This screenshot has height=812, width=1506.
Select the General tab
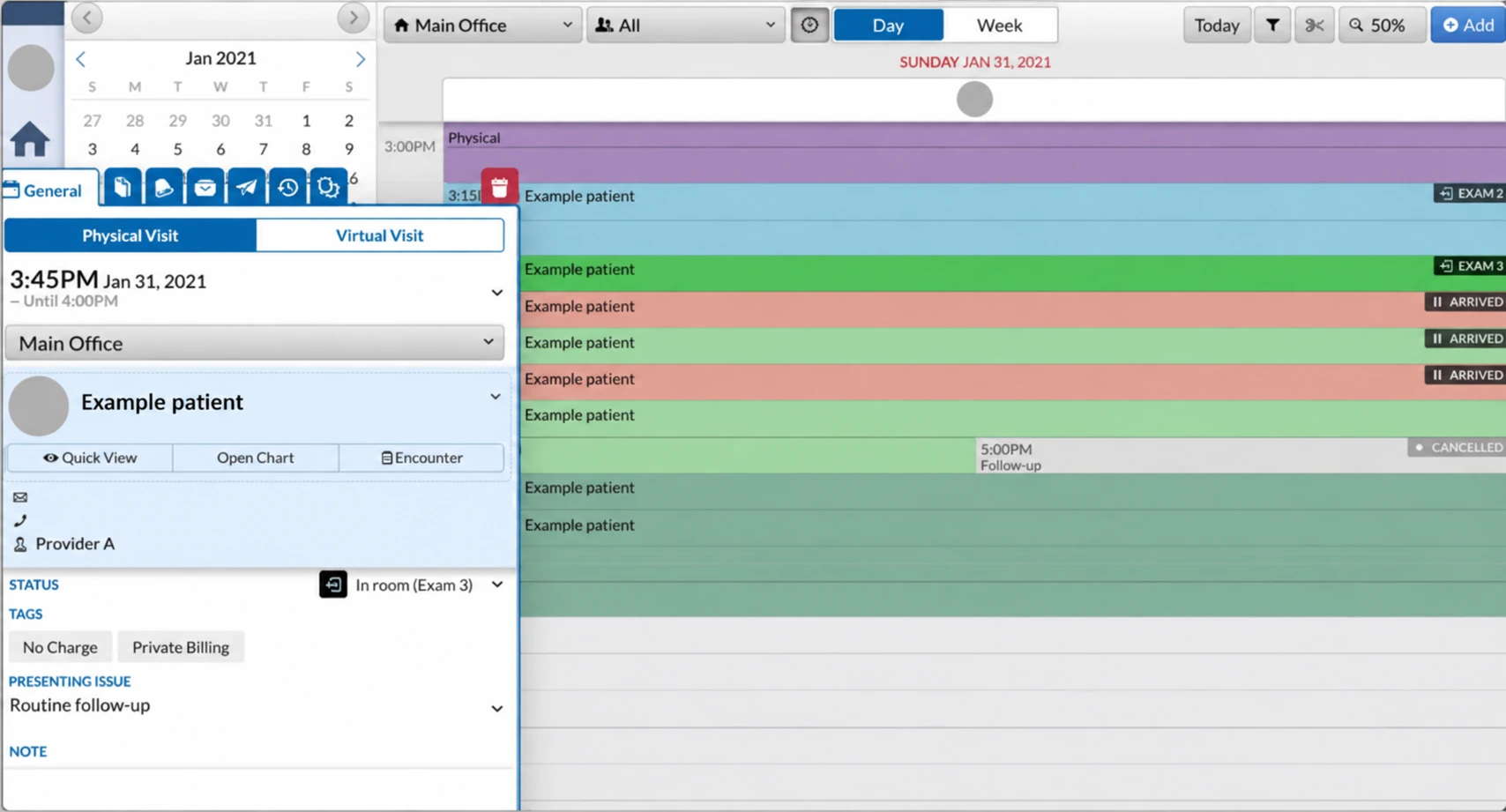coord(50,190)
